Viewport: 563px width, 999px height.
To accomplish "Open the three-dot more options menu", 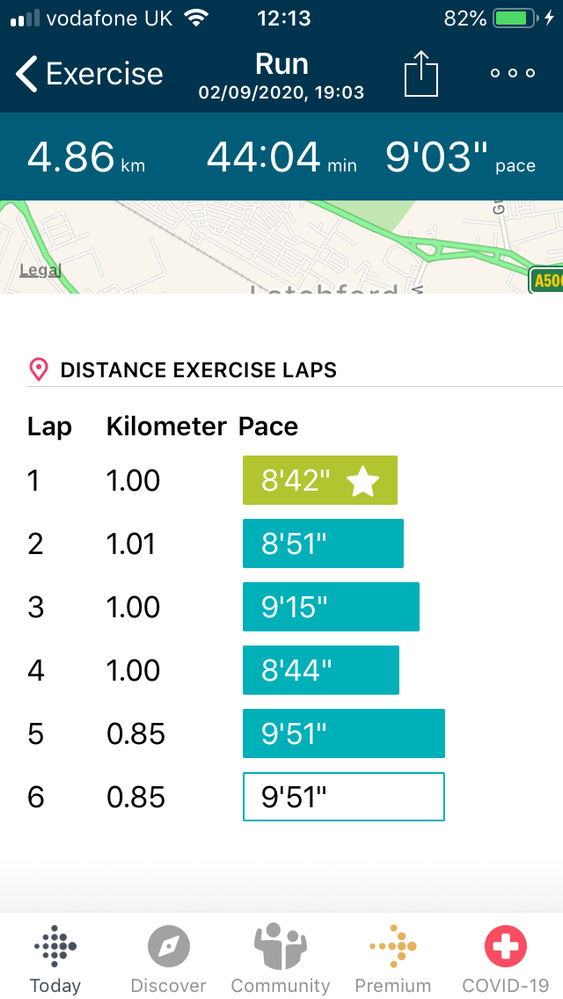I will [x=513, y=73].
